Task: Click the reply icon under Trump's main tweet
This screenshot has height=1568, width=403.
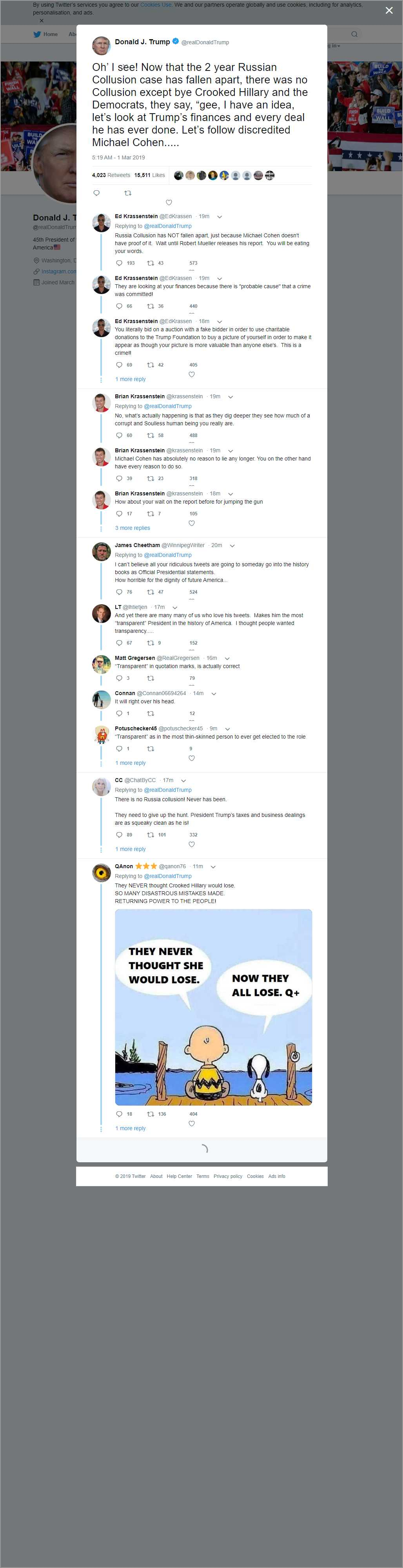Action: tap(96, 193)
